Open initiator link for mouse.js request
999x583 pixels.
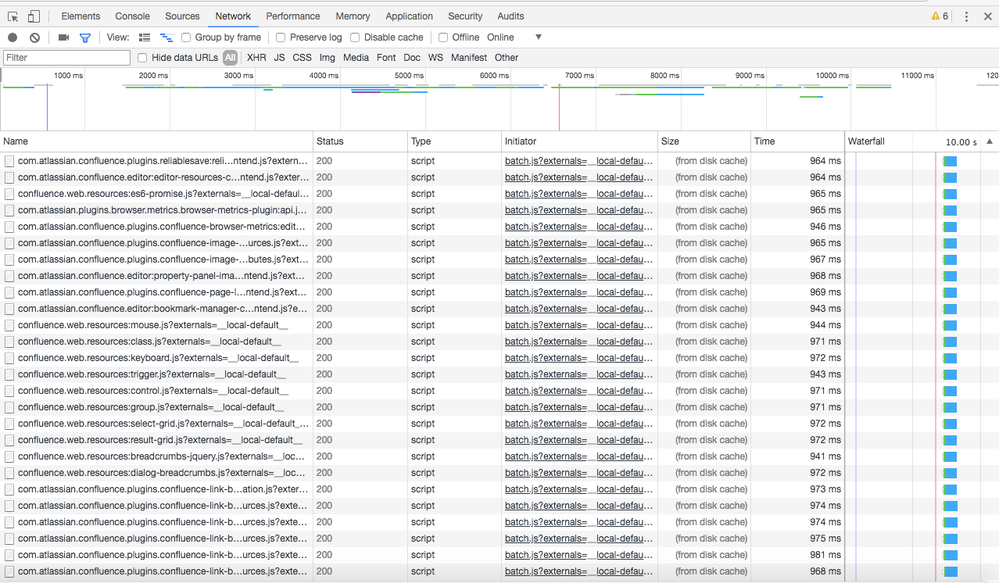pyautogui.click(x=578, y=325)
